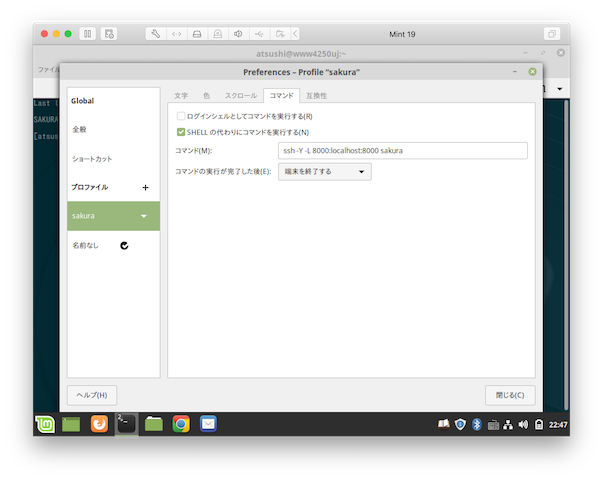Select ショートカット in the Global sidebar
Image resolution: width=603 pixels, height=480 pixels.
coord(93,159)
